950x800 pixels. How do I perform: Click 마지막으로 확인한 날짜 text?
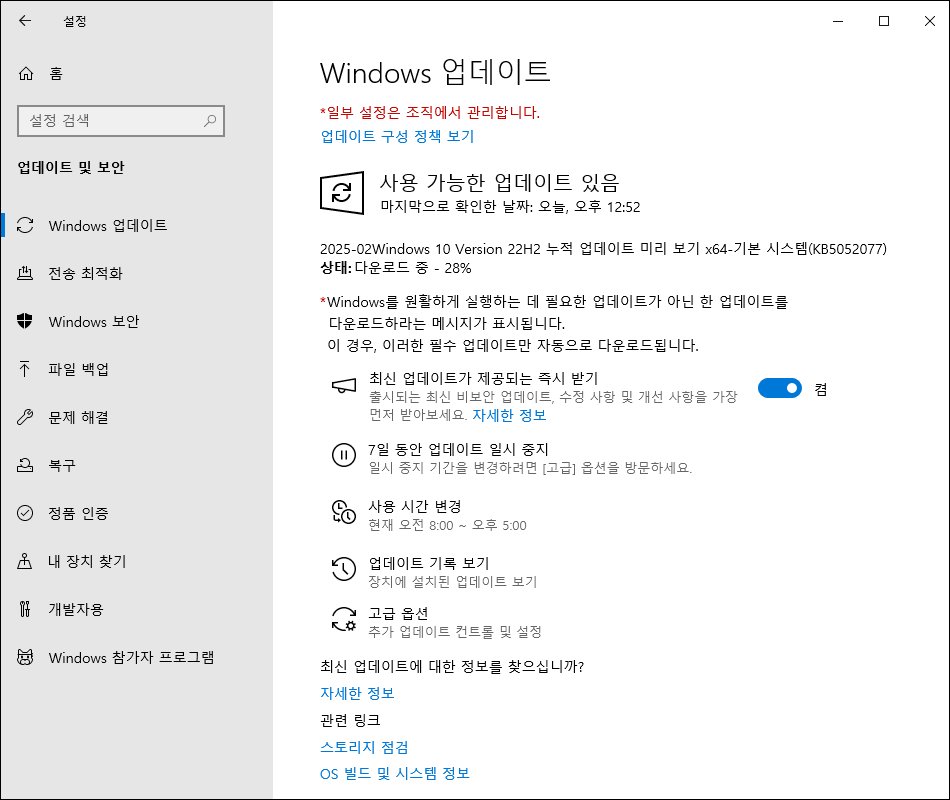510,207
